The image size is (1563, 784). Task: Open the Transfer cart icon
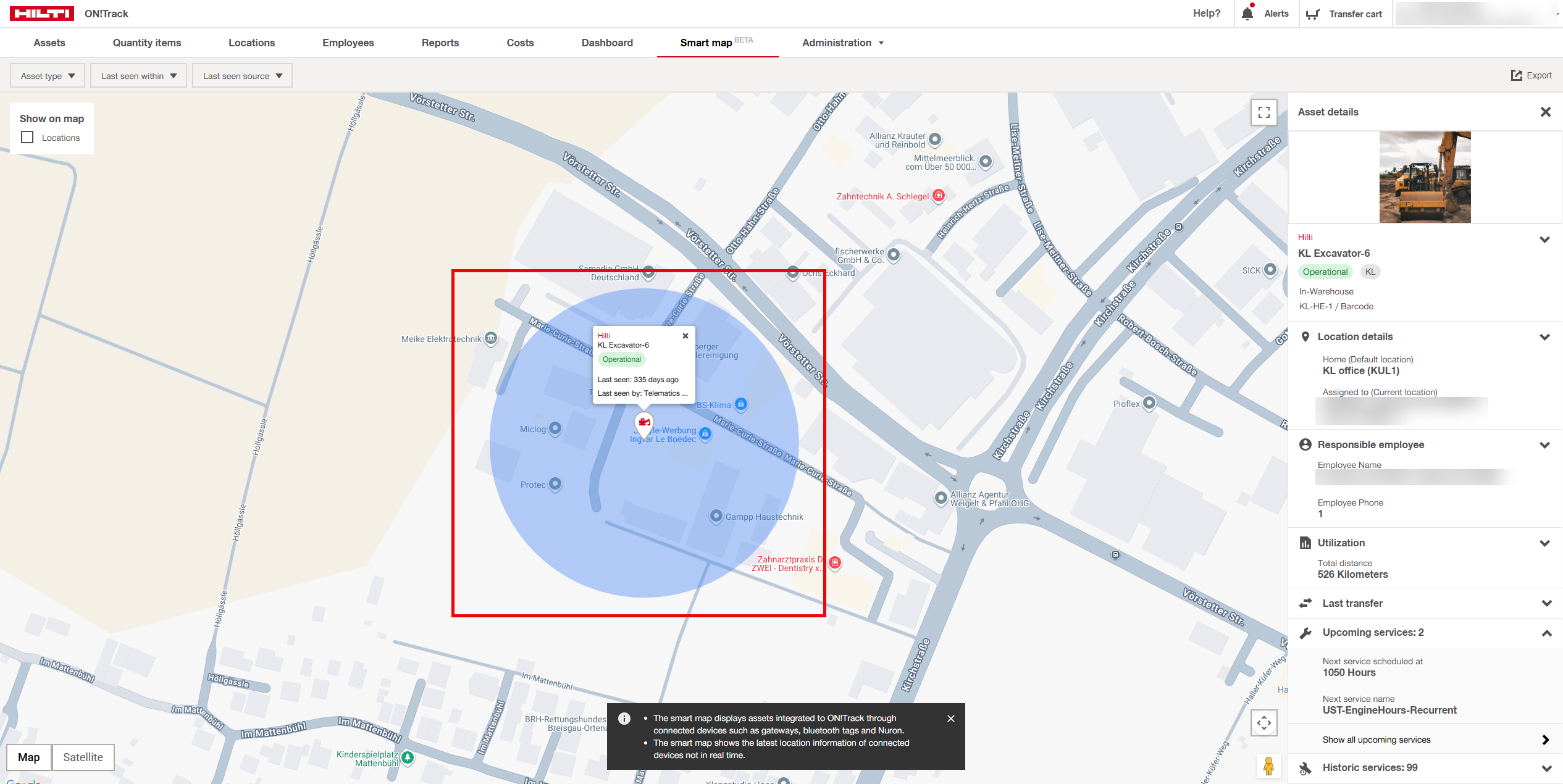[x=1313, y=14]
